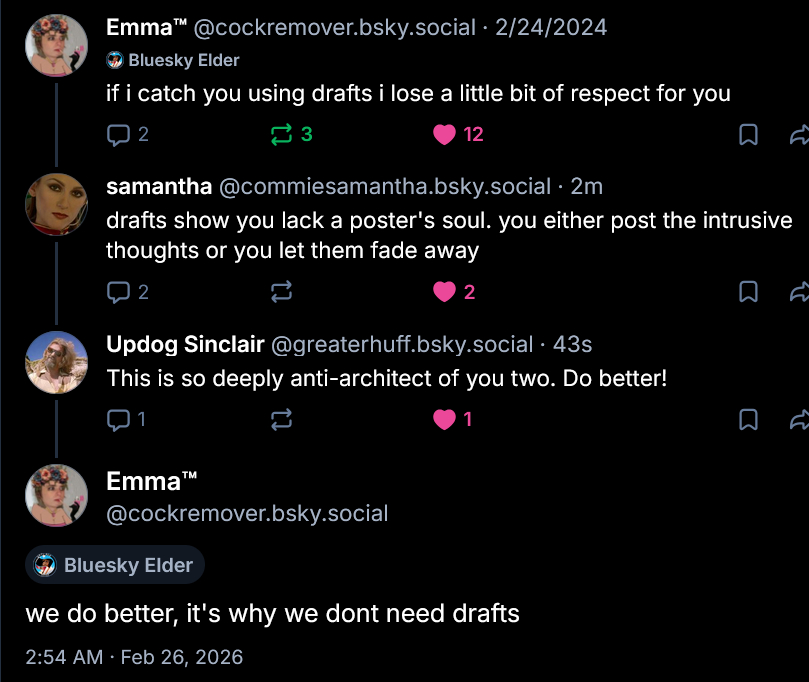Click the Bluesky Elder badge pill
Image resolution: width=809 pixels, height=682 pixels.
(115, 565)
